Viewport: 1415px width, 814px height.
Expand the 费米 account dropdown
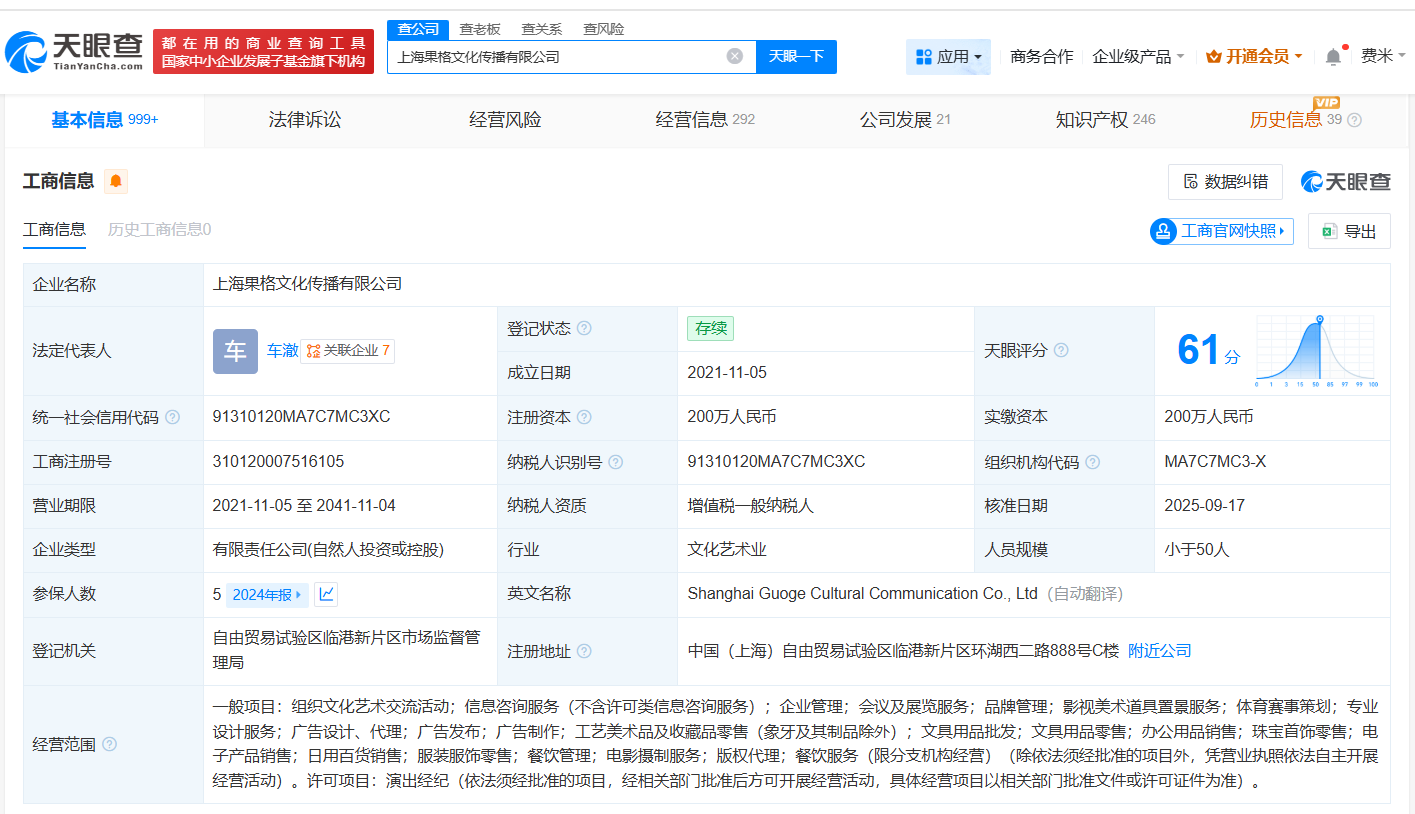[x=1383, y=56]
